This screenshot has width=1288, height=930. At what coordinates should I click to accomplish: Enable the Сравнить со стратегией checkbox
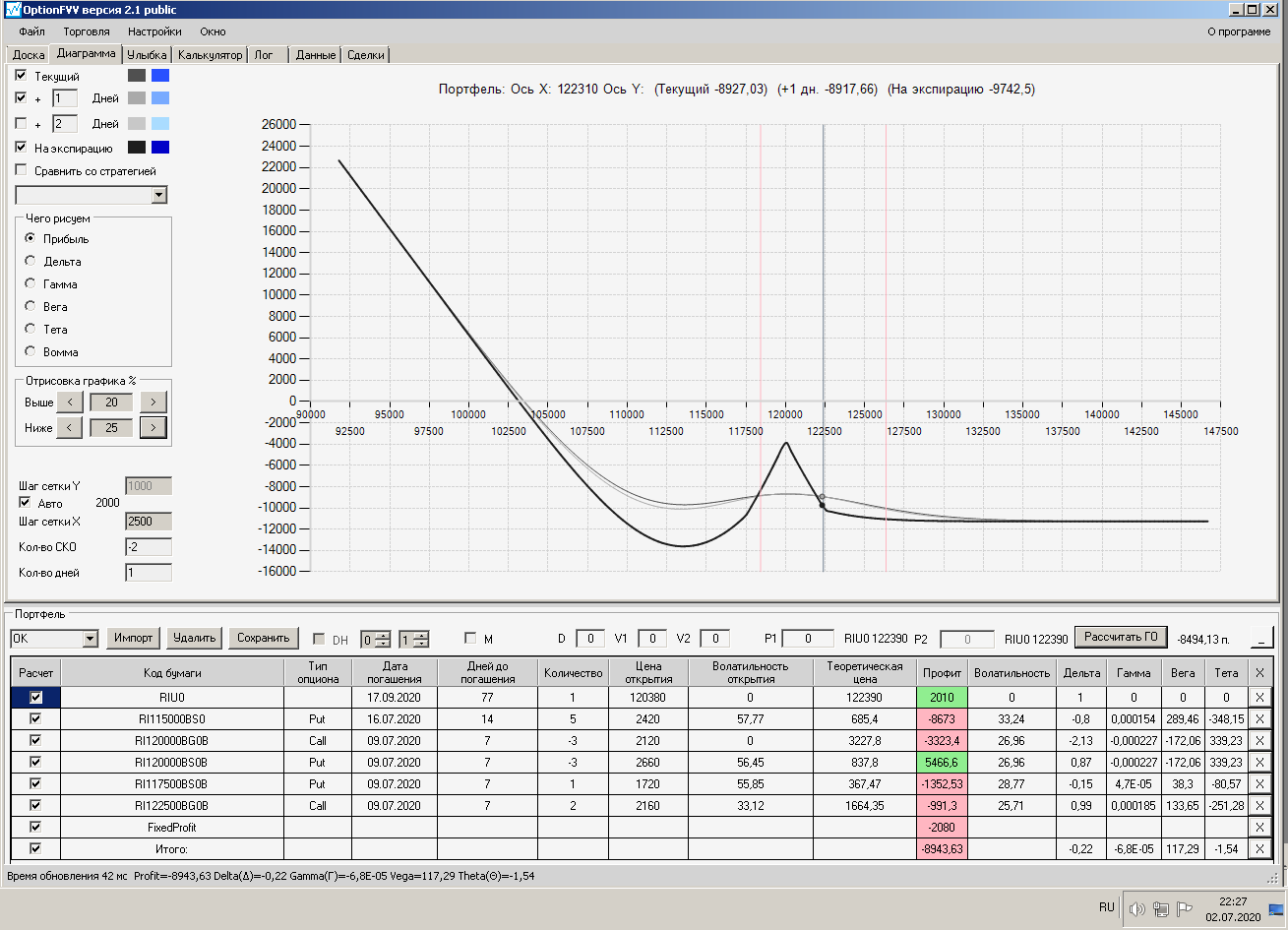click(22, 170)
